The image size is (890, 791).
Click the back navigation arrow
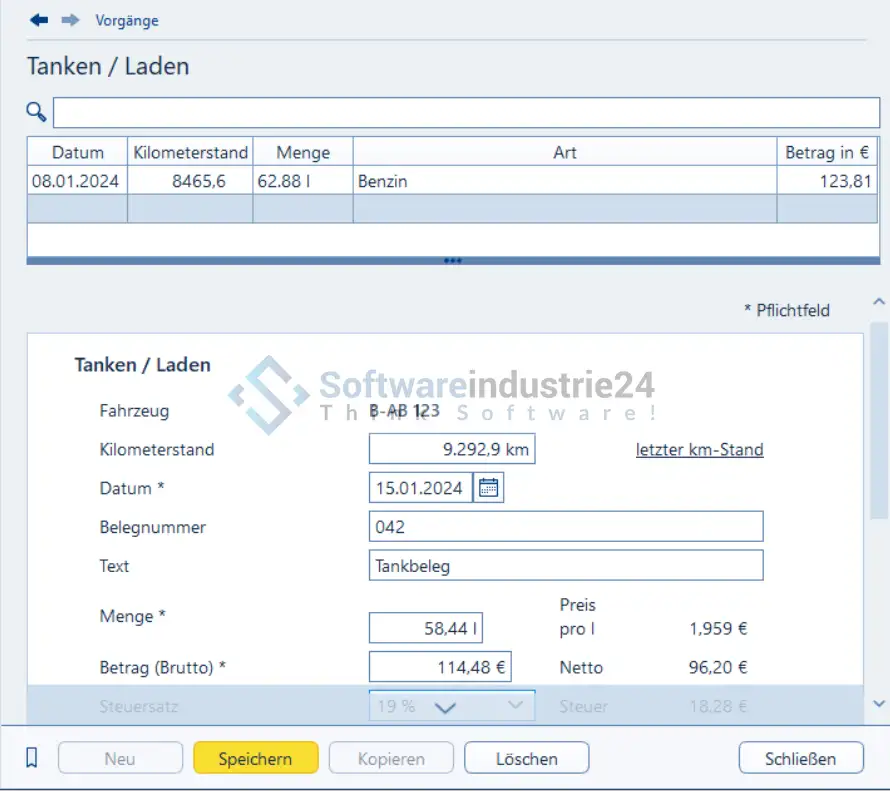(39, 20)
